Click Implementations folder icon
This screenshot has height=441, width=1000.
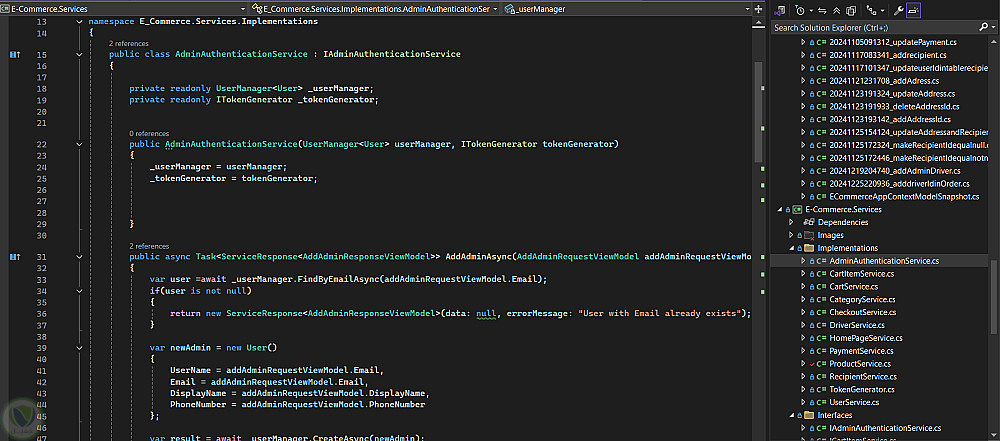pyautogui.click(x=809, y=248)
